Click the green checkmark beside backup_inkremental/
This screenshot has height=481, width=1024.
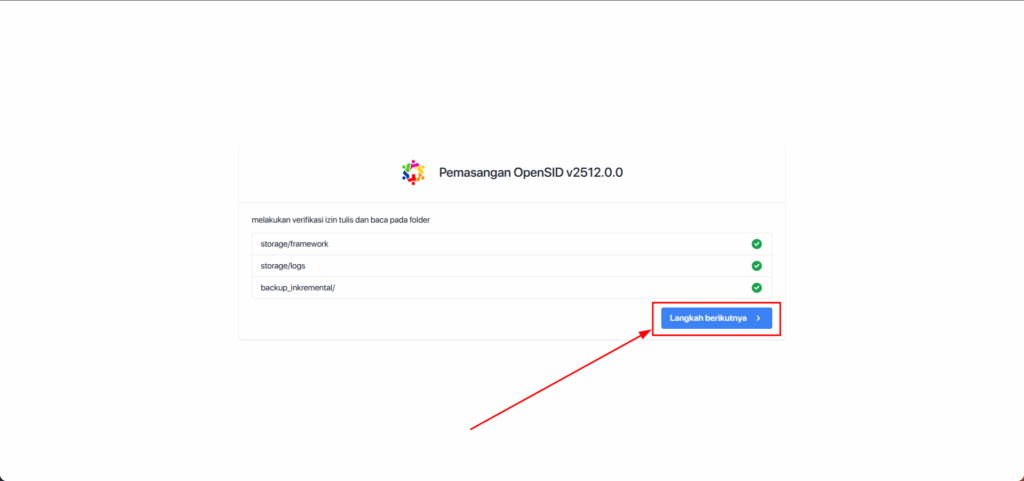756,288
